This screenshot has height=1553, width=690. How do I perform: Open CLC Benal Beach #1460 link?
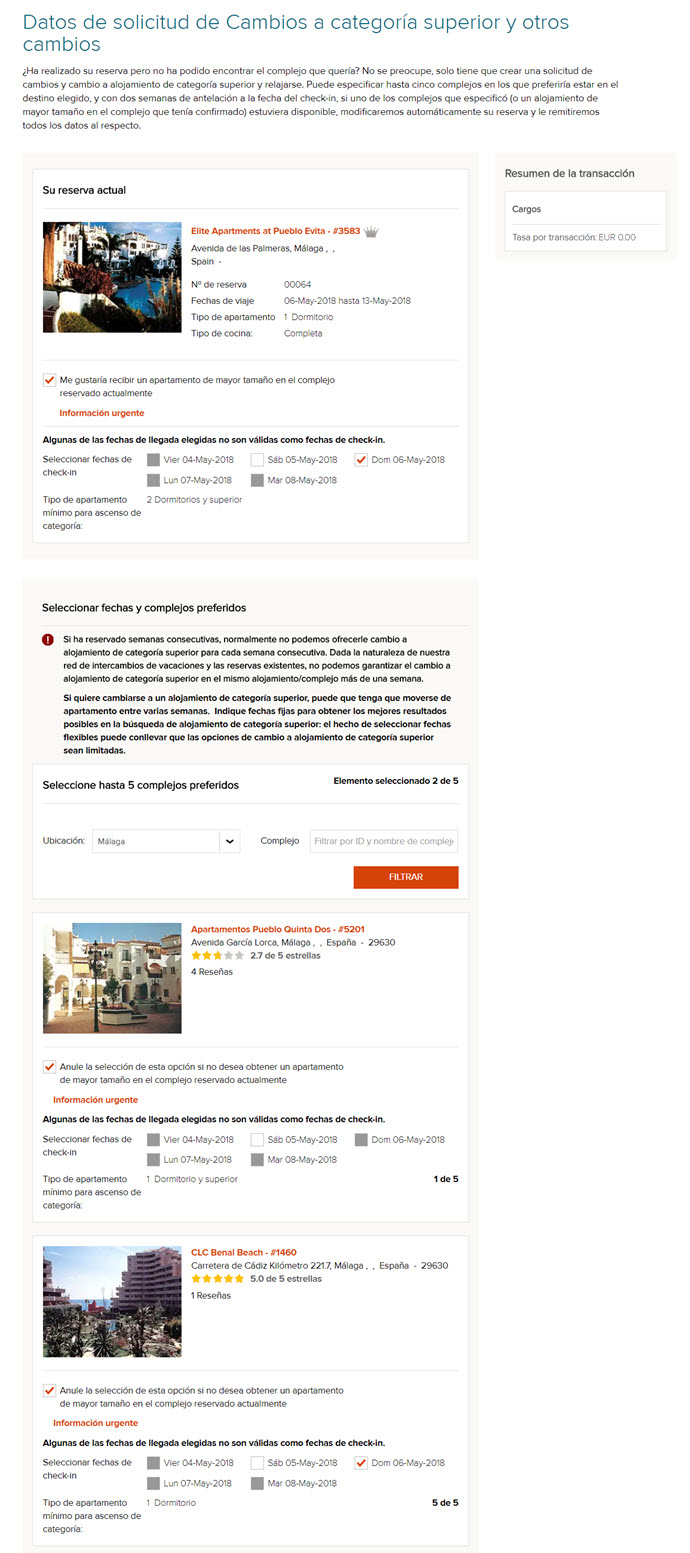click(244, 1252)
